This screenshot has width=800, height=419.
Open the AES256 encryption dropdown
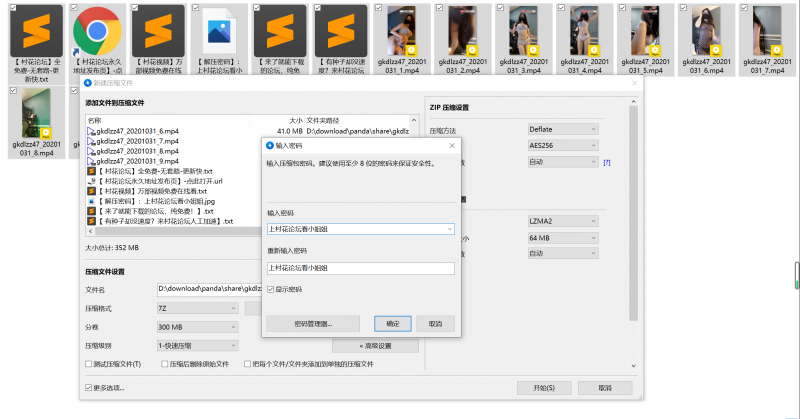(563, 145)
